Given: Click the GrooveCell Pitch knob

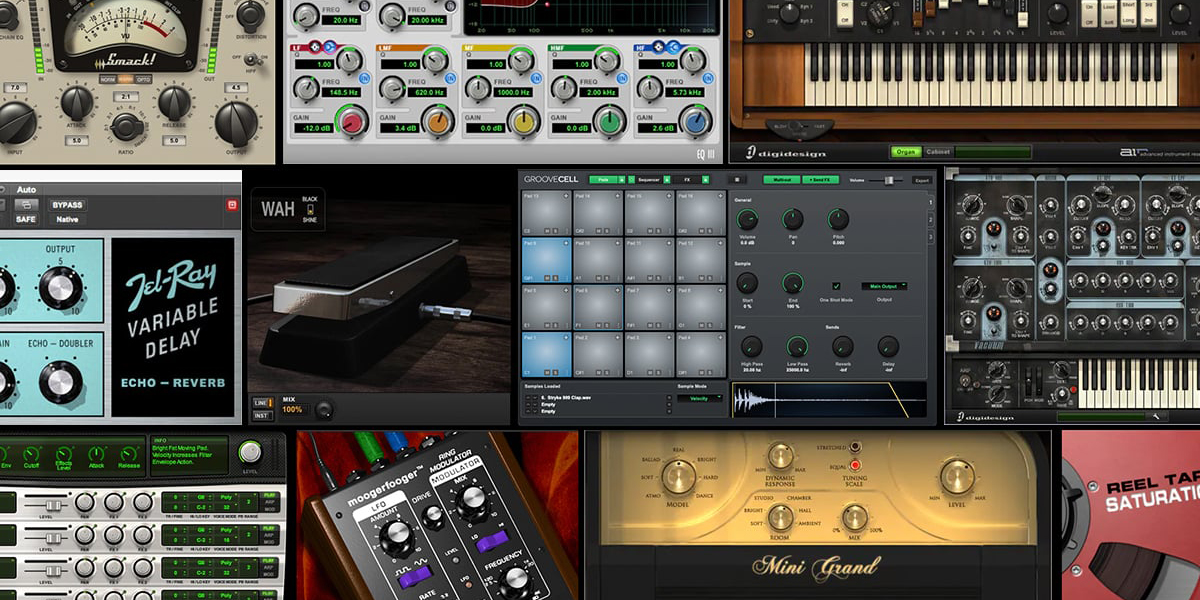Looking at the screenshot, I should 838,221.
